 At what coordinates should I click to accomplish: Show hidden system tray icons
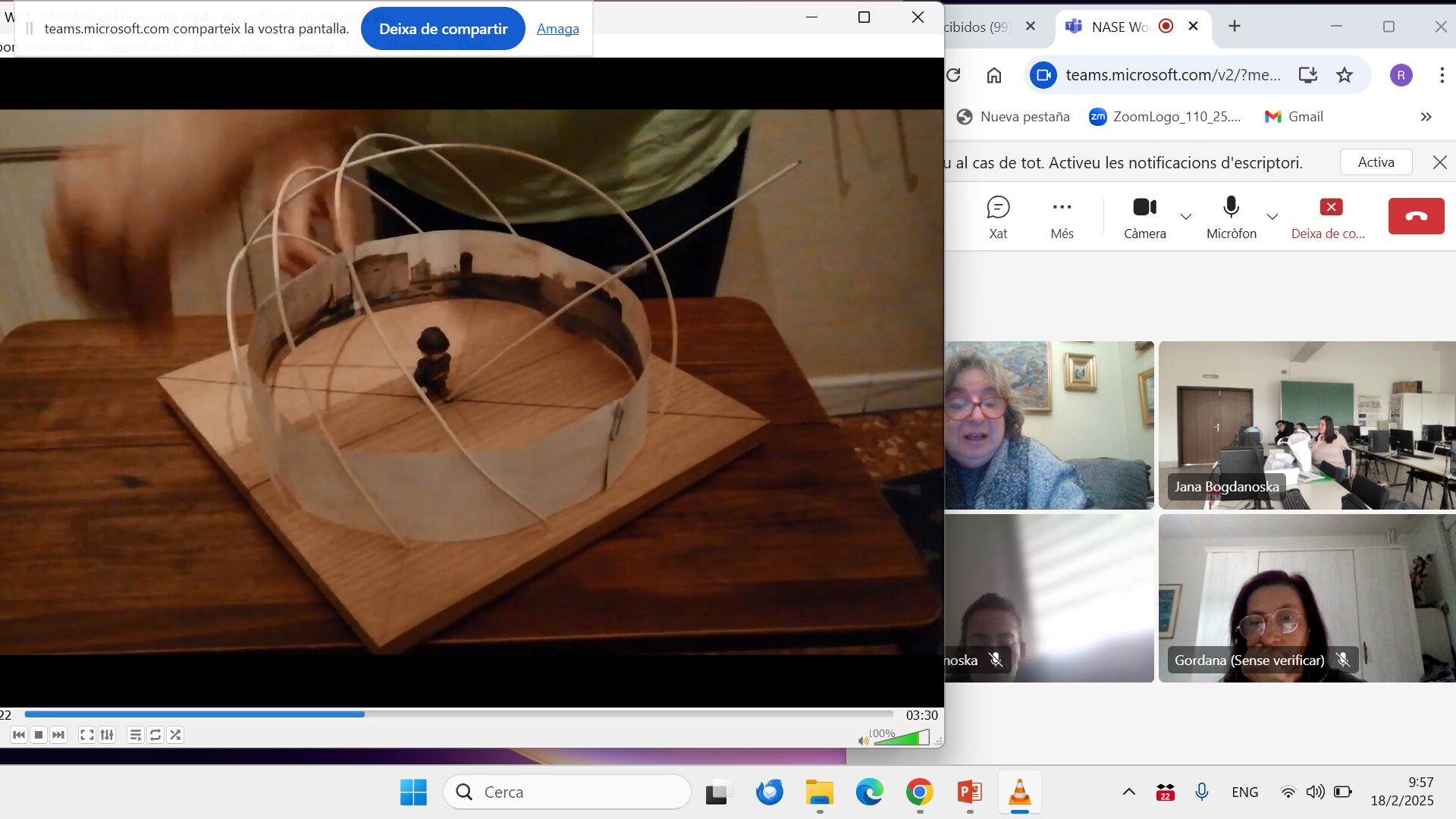click(x=1128, y=792)
